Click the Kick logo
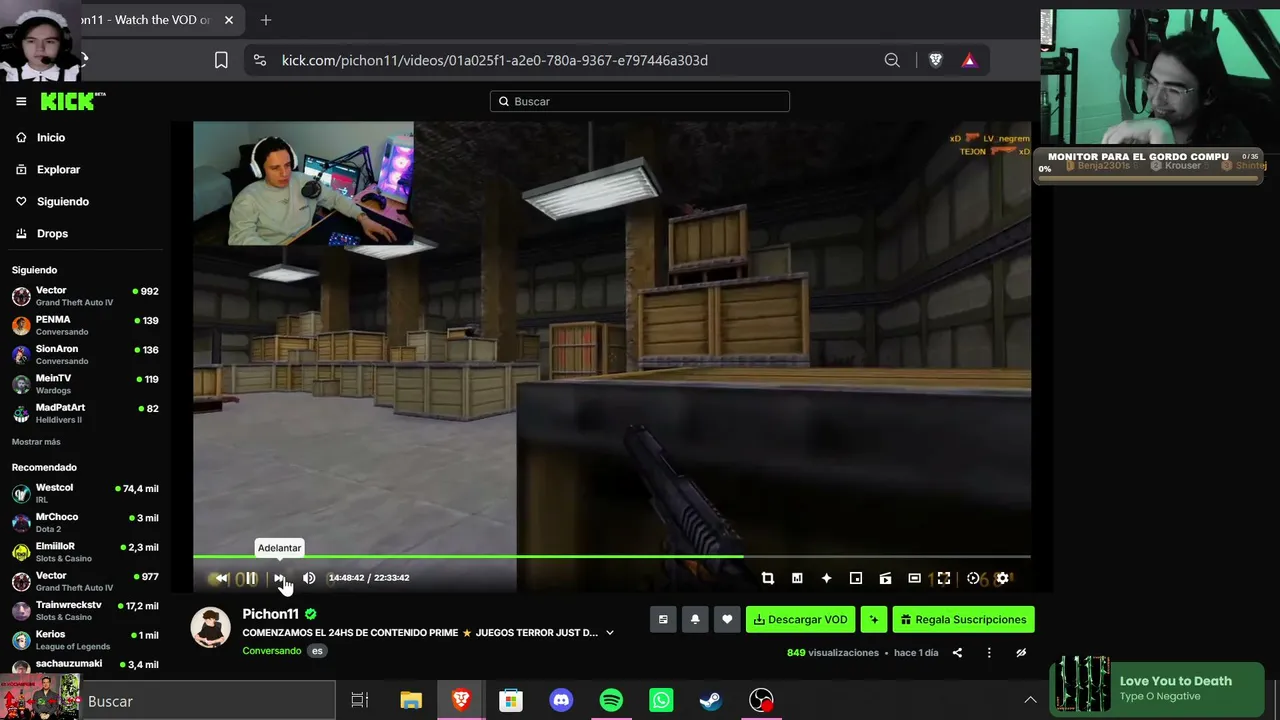The height and width of the screenshot is (720, 1280). point(72,101)
